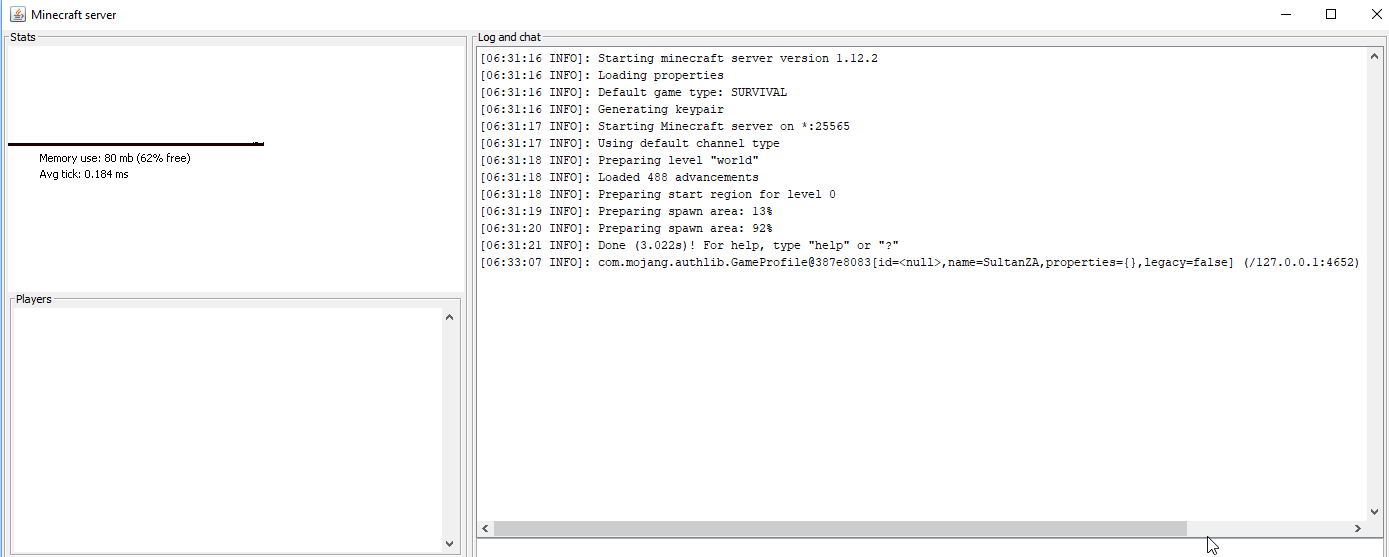Minimize the Minecraft server window

(x=1285, y=14)
